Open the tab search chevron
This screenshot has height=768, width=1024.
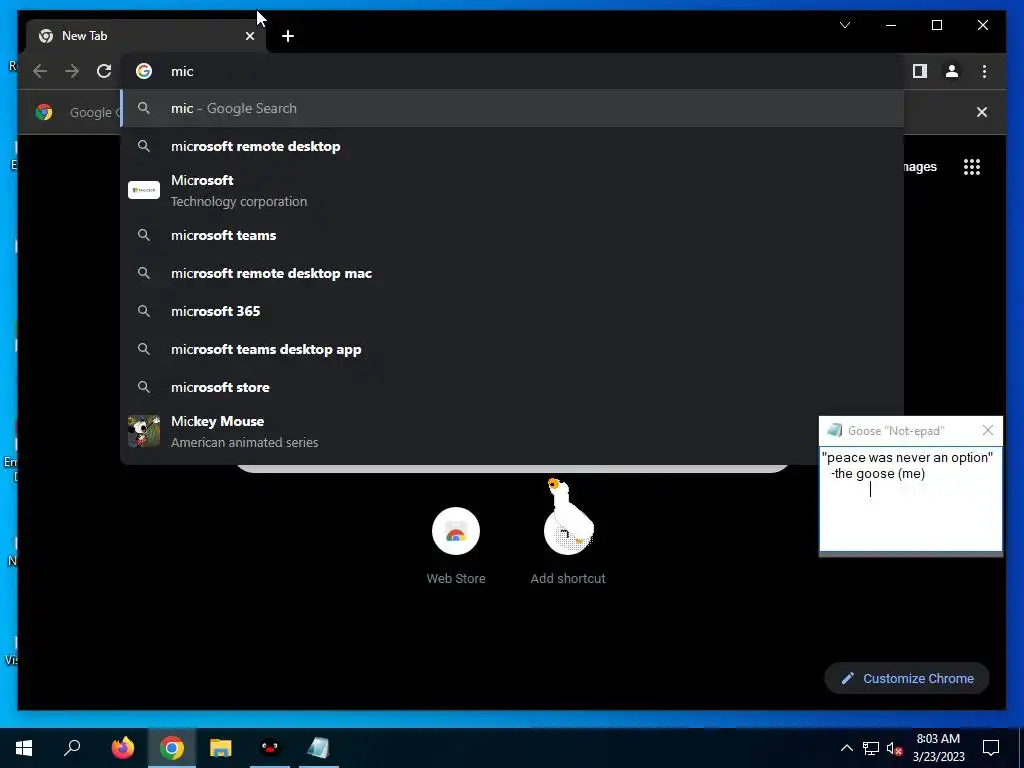(844, 25)
